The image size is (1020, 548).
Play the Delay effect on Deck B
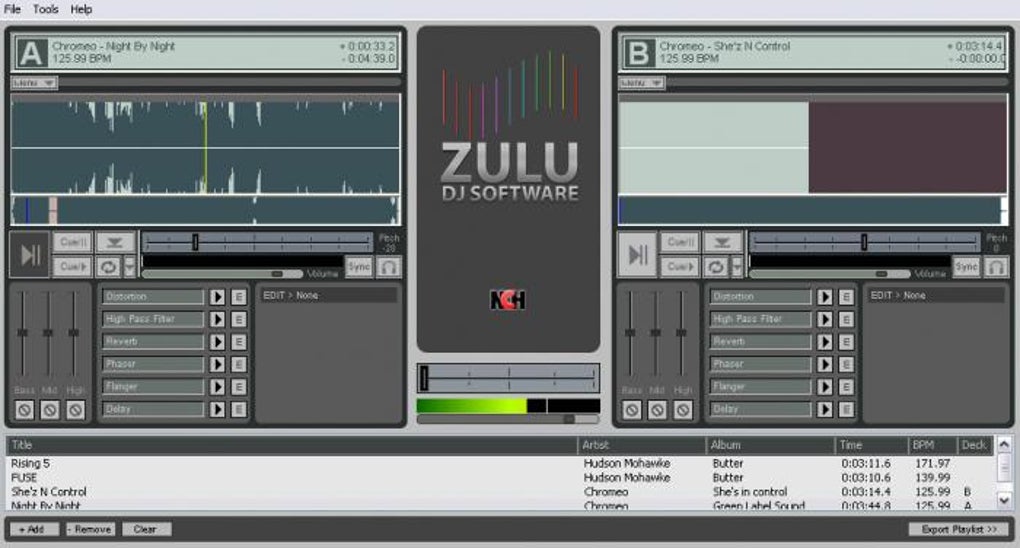[x=825, y=409]
